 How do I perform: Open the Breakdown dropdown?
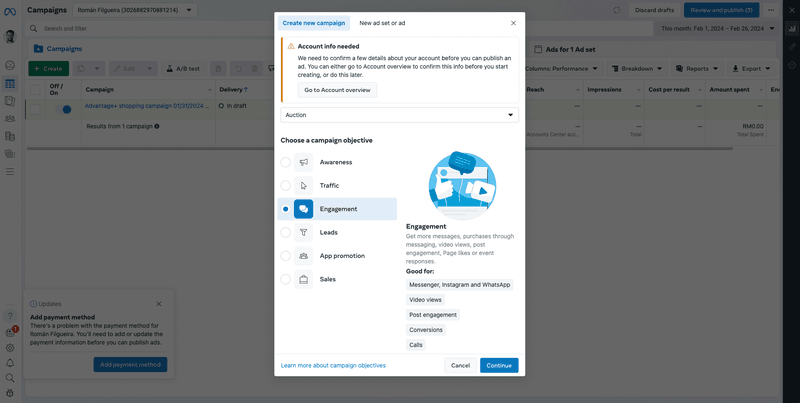(x=637, y=68)
